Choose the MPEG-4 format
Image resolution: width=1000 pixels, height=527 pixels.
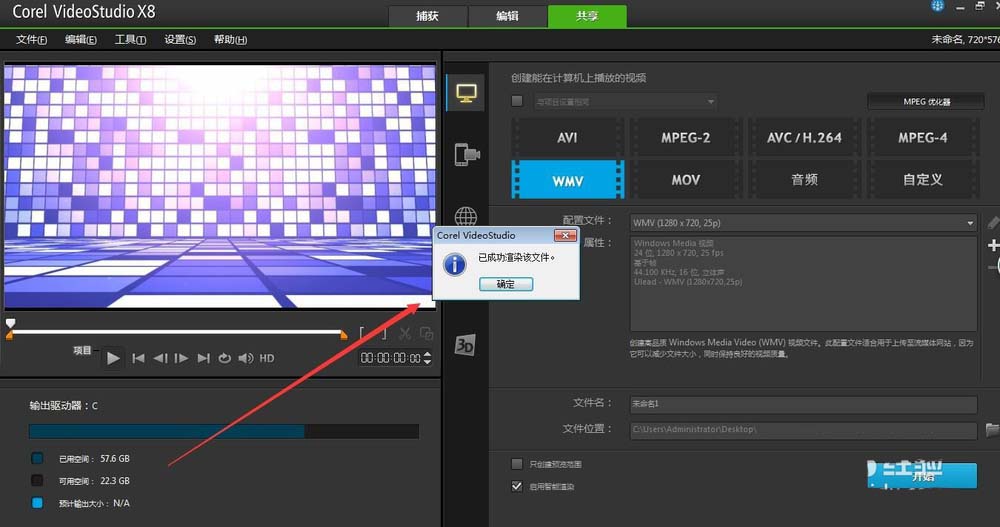(x=923, y=137)
